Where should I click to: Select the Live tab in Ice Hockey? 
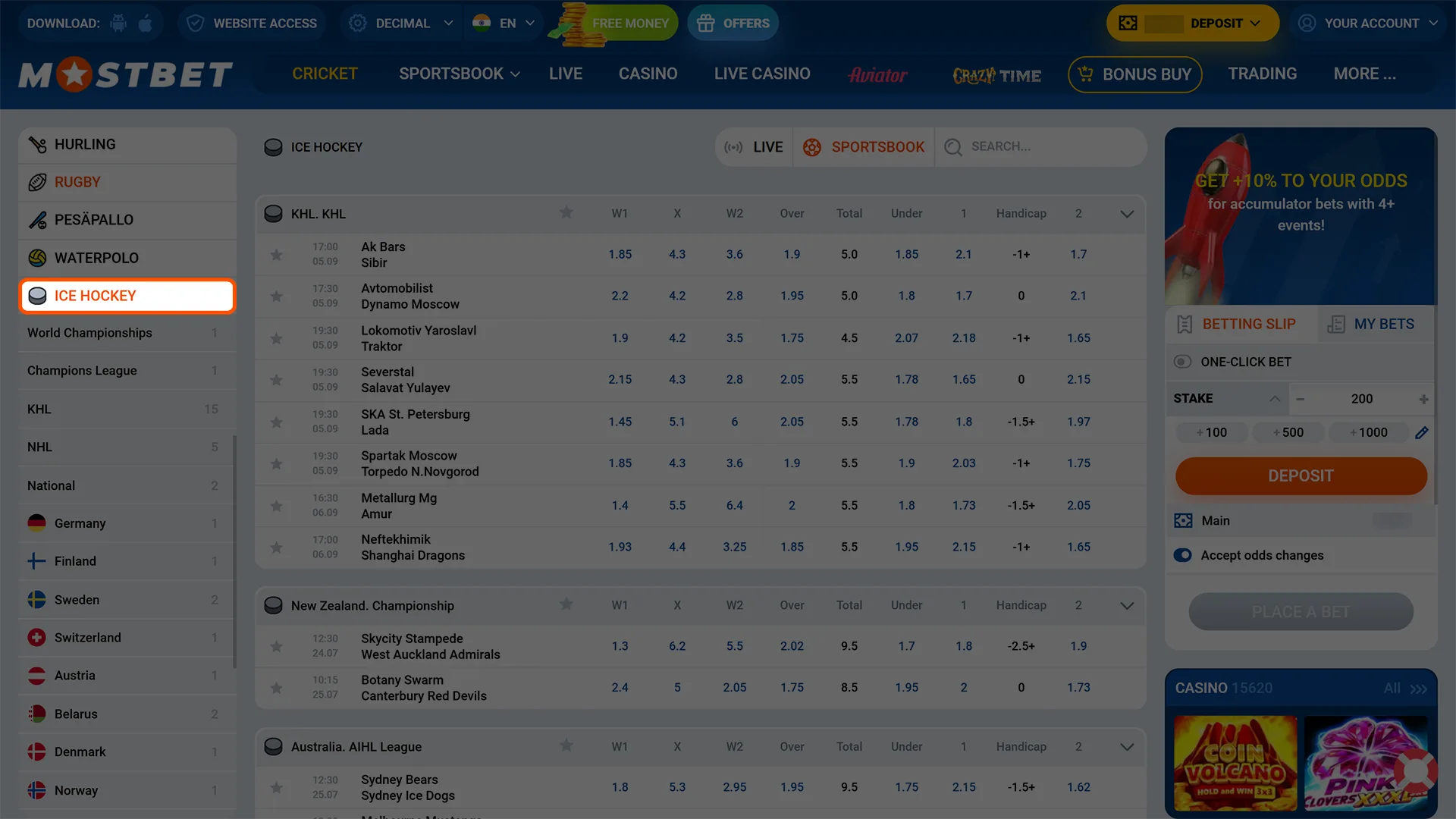754,147
